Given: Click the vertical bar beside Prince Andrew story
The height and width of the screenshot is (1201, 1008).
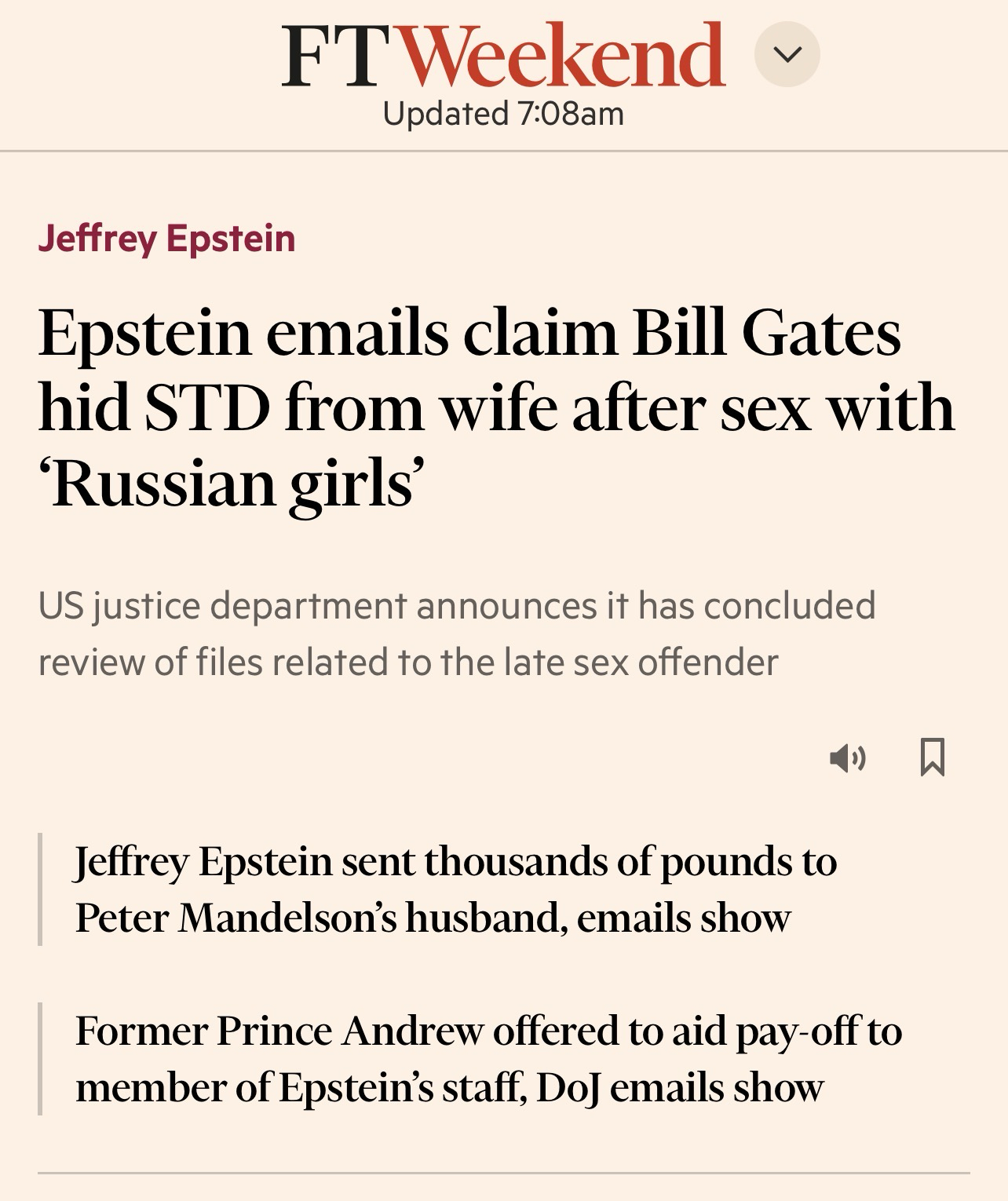Looking at the screenshot, I should [40, 1059].
